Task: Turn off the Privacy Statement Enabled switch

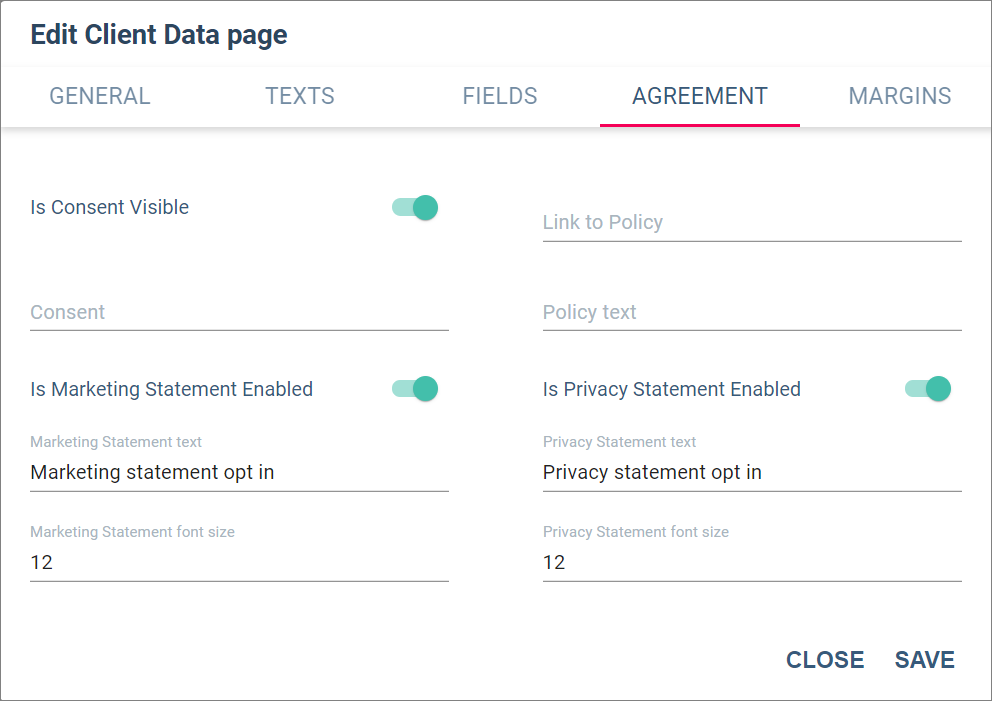Action: click(928, 389)
